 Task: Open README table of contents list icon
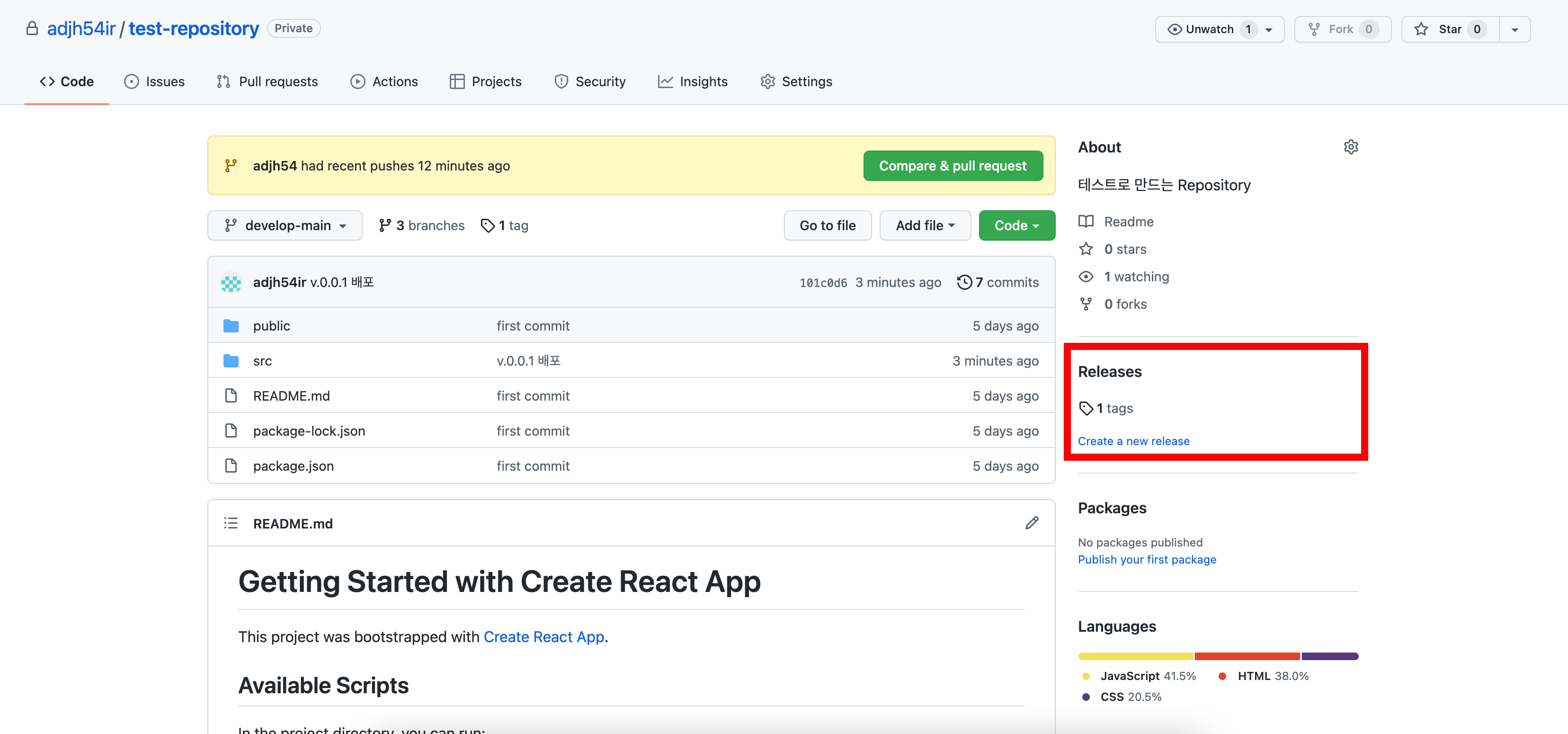[231, 523]
